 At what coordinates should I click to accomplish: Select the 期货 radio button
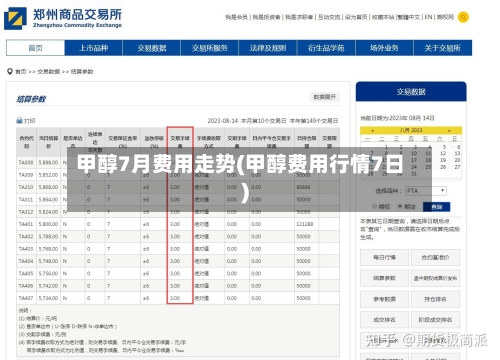tap(400, 206)
